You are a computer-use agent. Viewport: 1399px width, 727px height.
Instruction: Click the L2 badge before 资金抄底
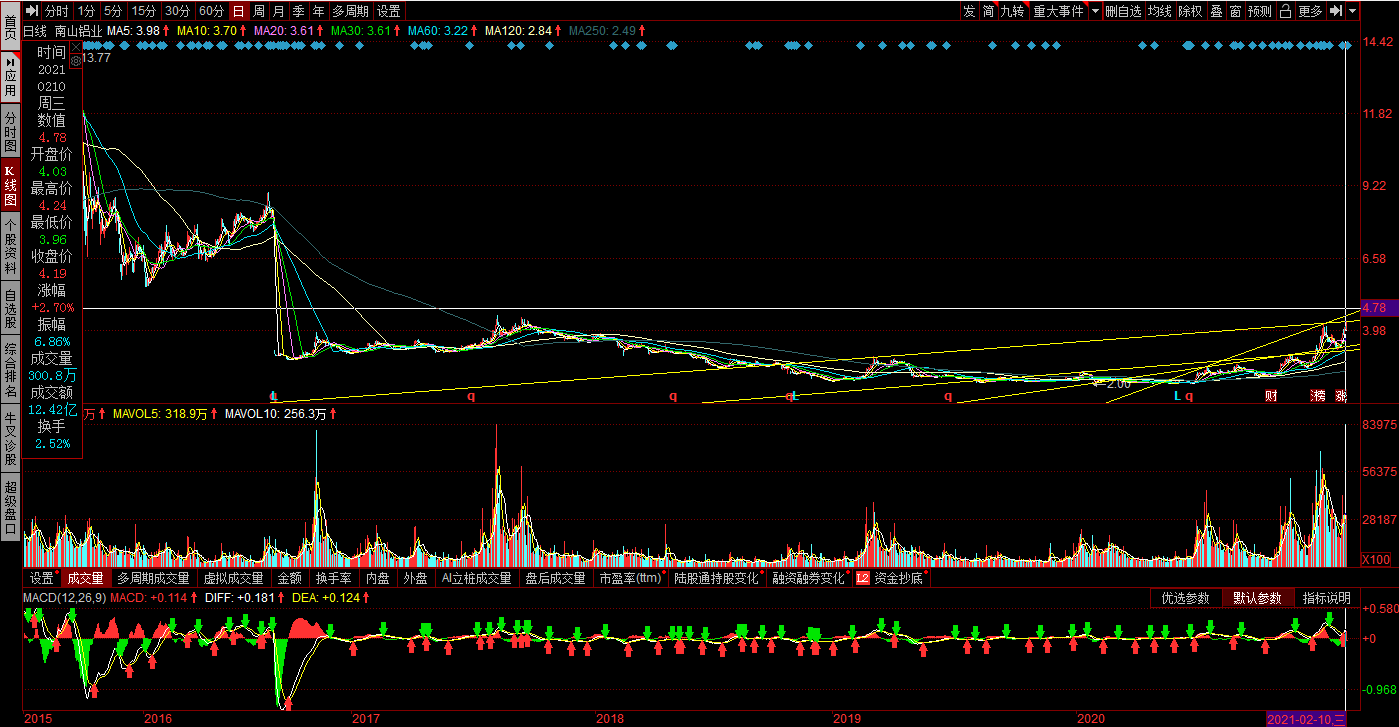(862, 578)
